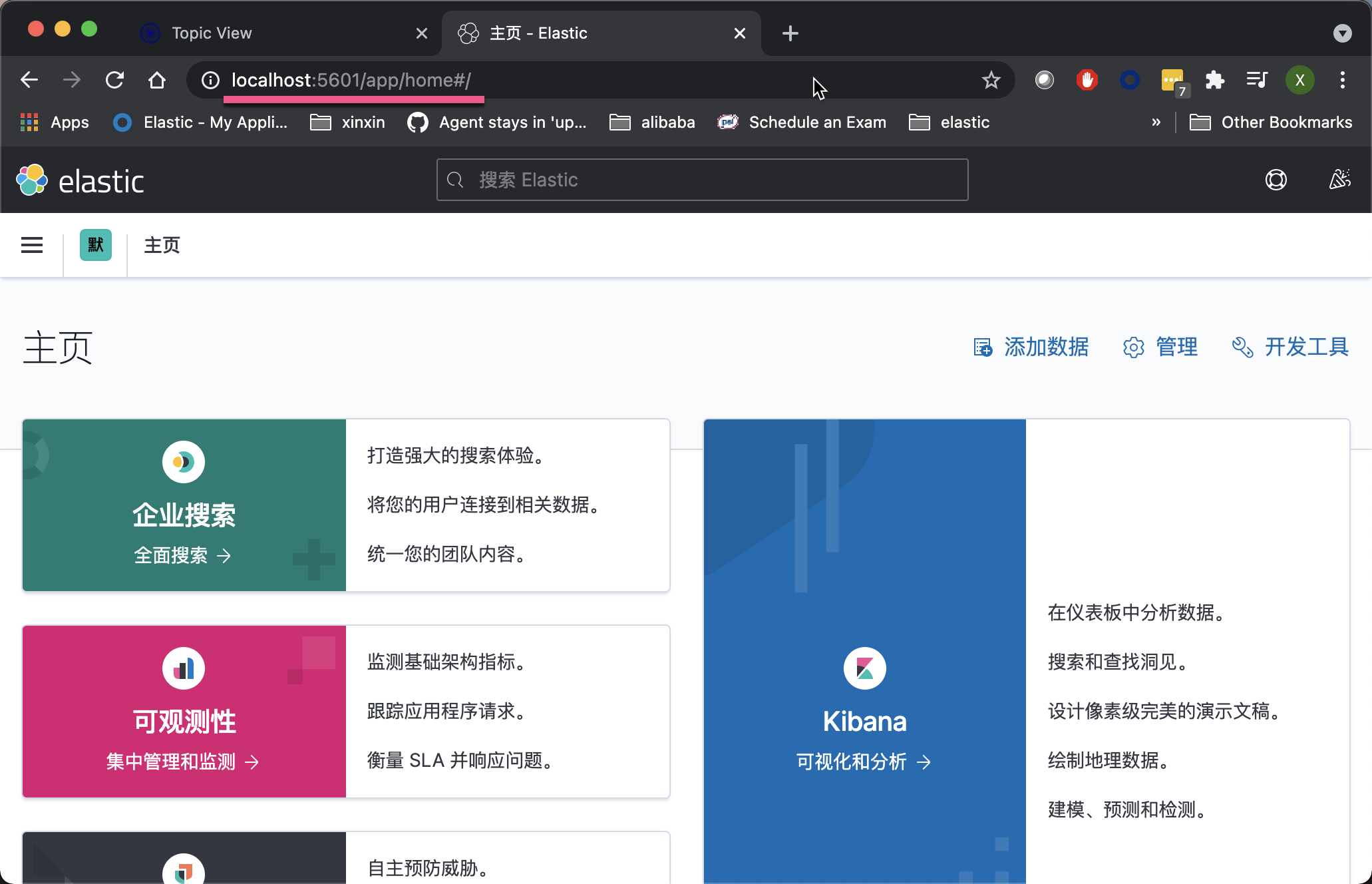Click the Observability bar chart icon
Screen dimensions: 1372x884
(x=184, y=668)
